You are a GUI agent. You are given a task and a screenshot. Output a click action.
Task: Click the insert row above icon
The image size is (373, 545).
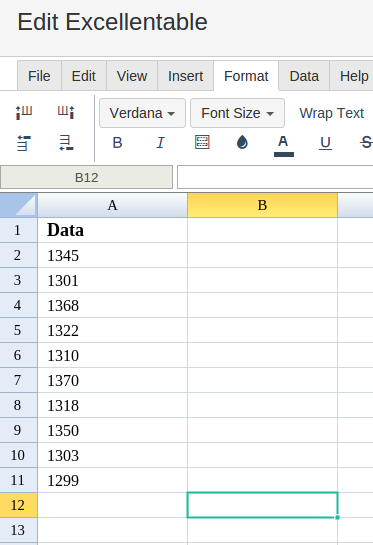(x=24, y=143)
